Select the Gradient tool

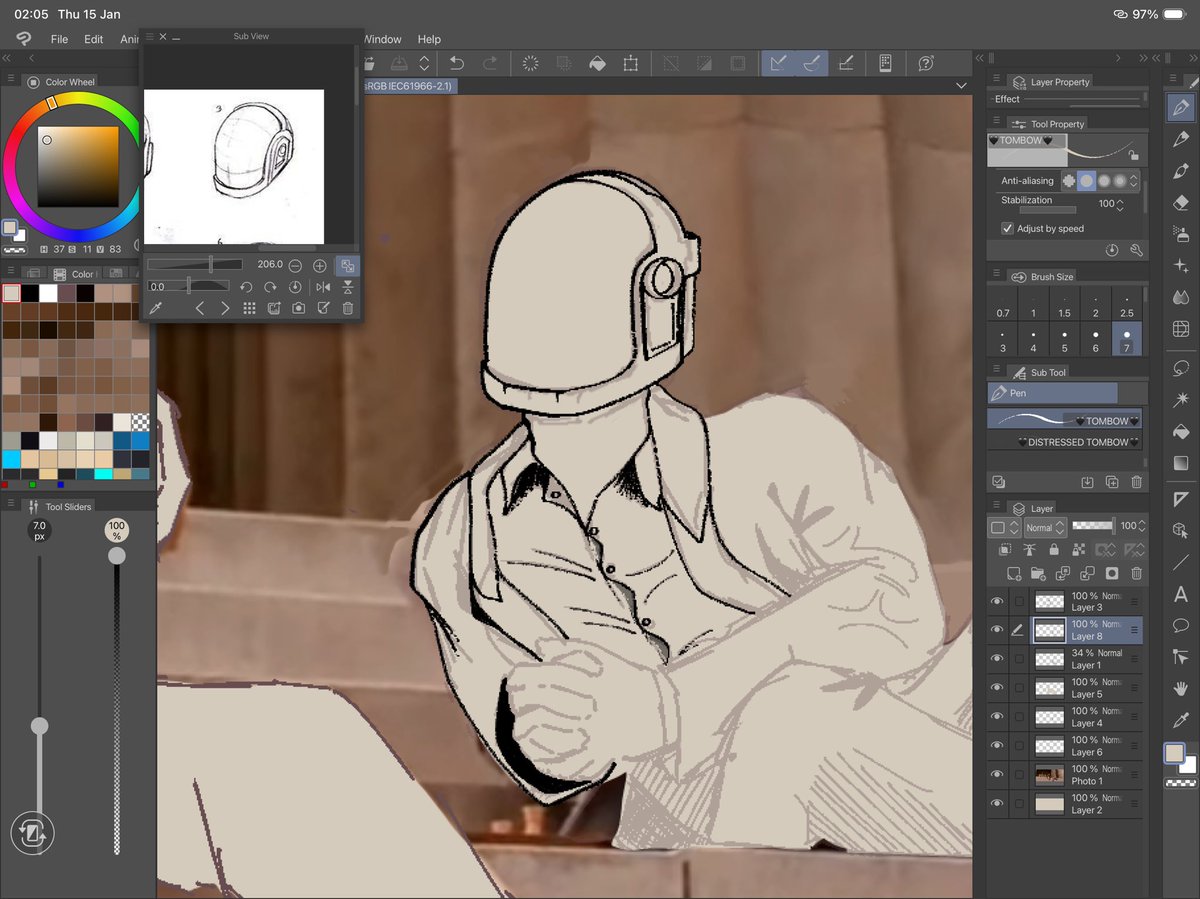click(1181, 463)
